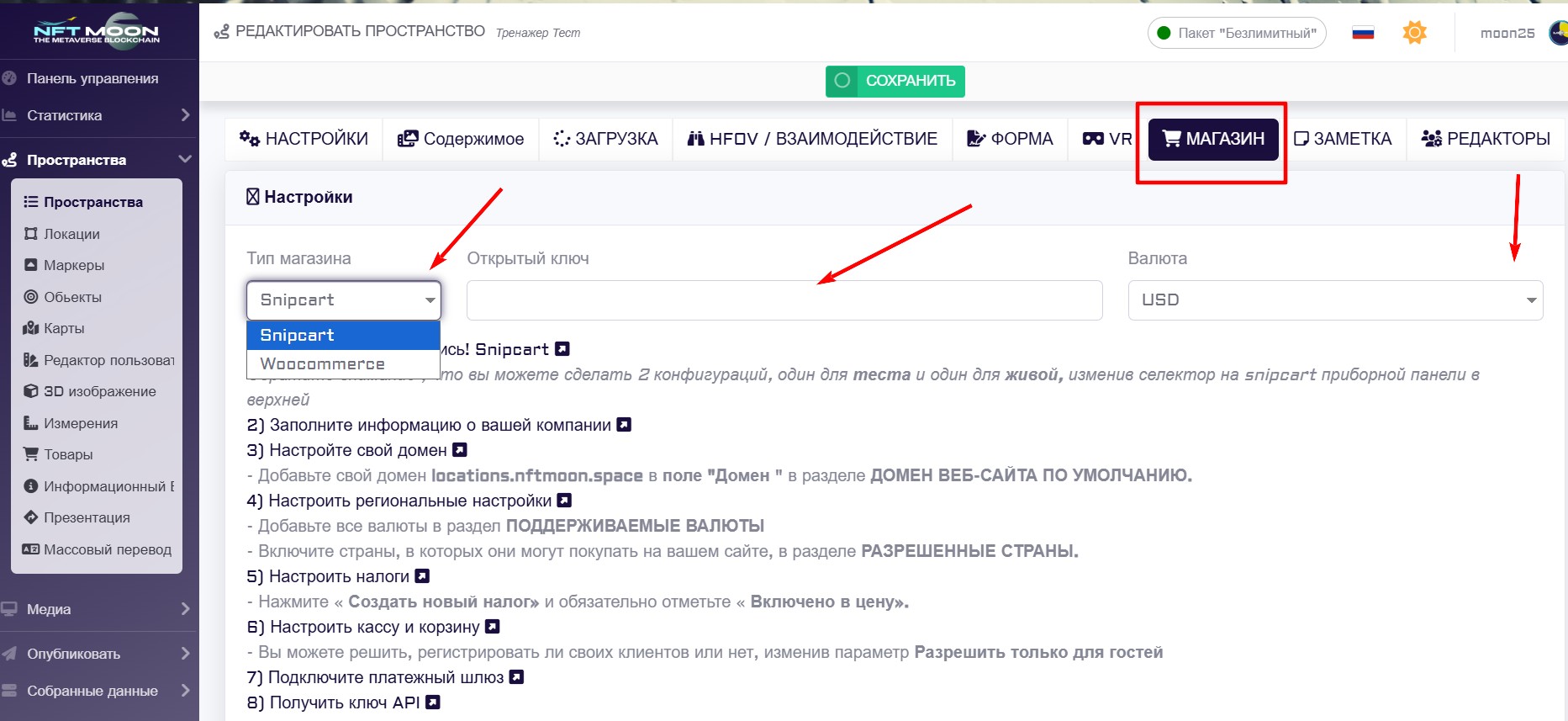This screenshot has height=721, width=1568.
Task: Switch to HFOV / ВЗАИМОДЕЙСТВИЕ tab
Action: [x=812, y=139]
